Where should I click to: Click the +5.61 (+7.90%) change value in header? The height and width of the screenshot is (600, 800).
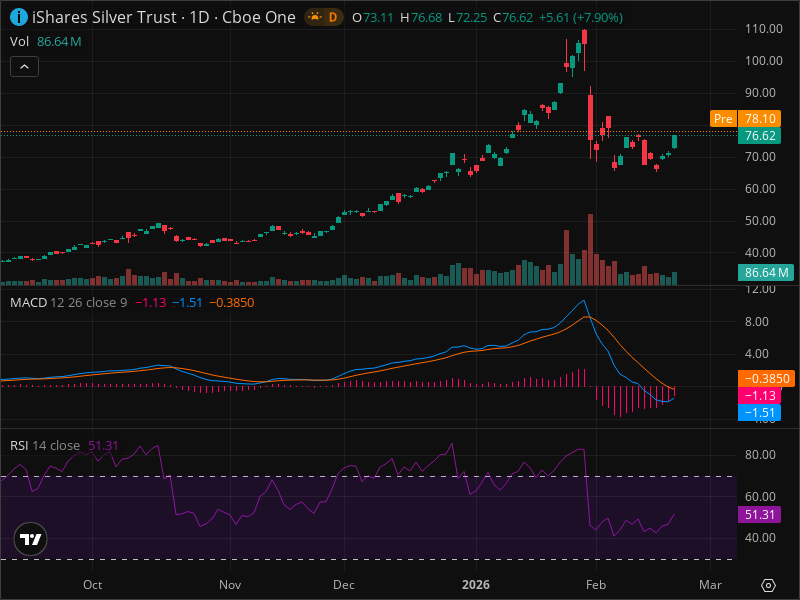click(581, 18)
